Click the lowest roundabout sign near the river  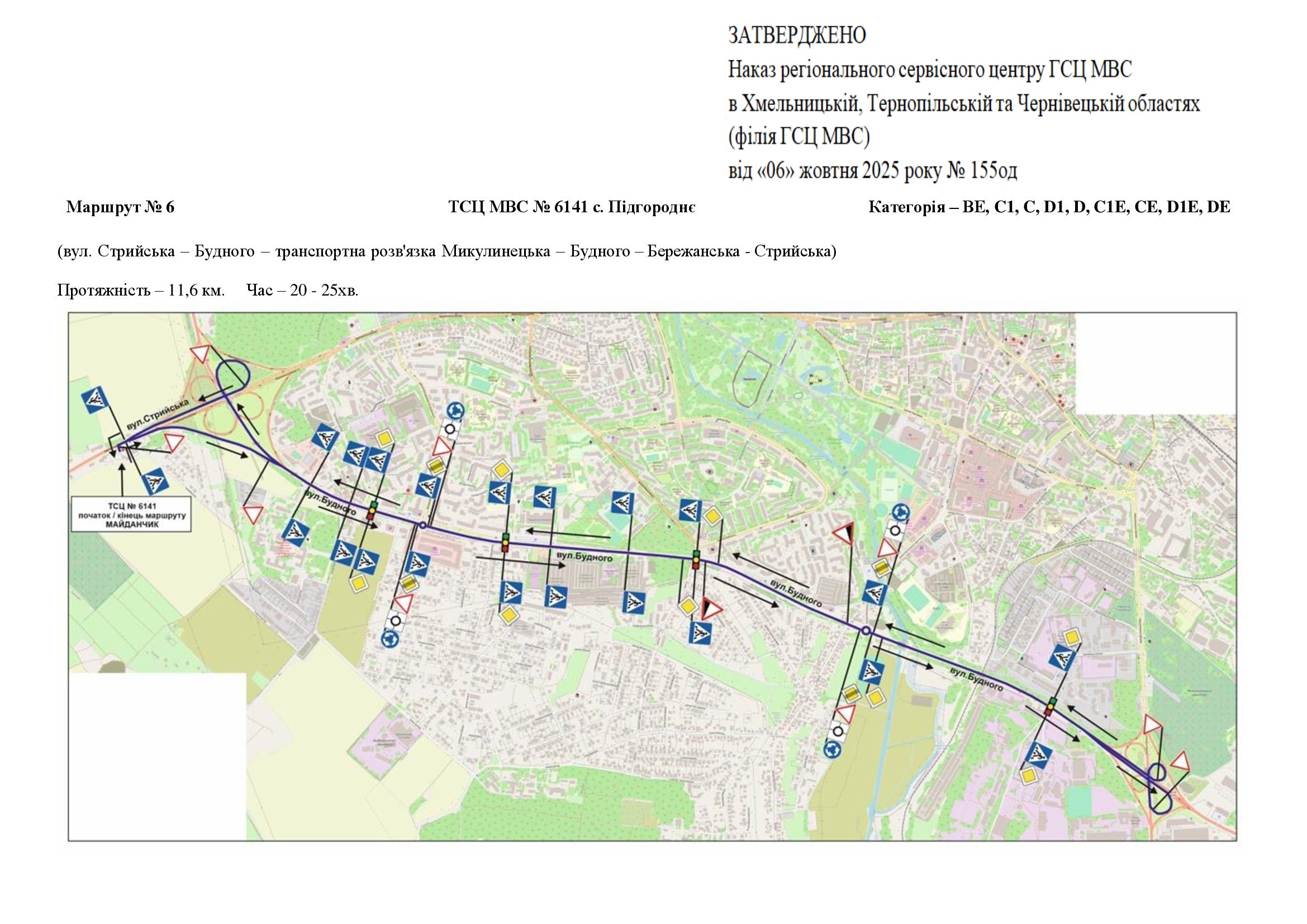pos(831,749)
